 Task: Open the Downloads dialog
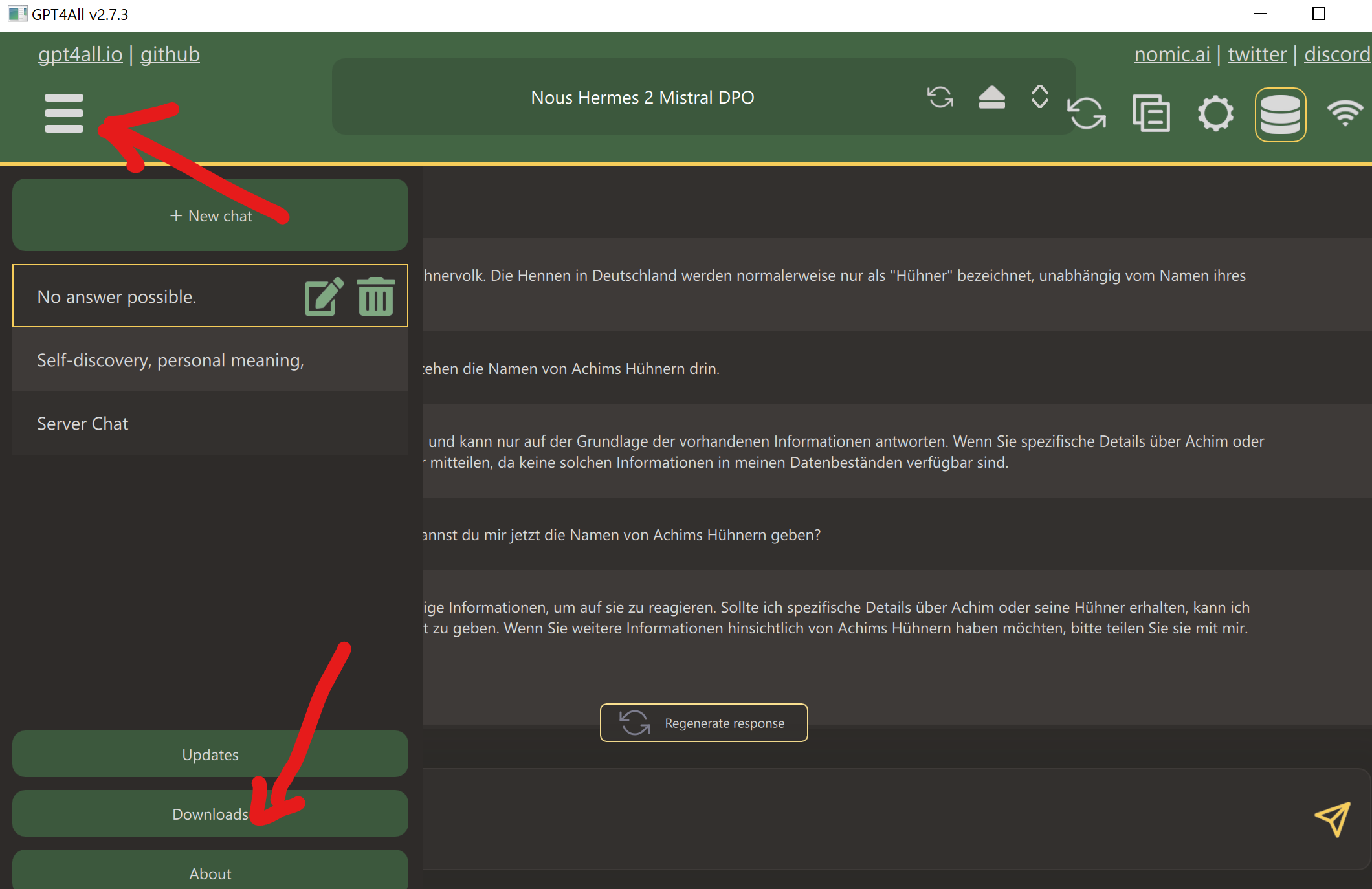[x=210, y=814]
